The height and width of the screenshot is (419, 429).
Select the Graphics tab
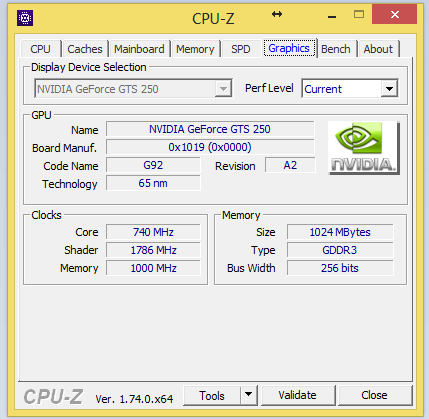(x=289, y=48)
